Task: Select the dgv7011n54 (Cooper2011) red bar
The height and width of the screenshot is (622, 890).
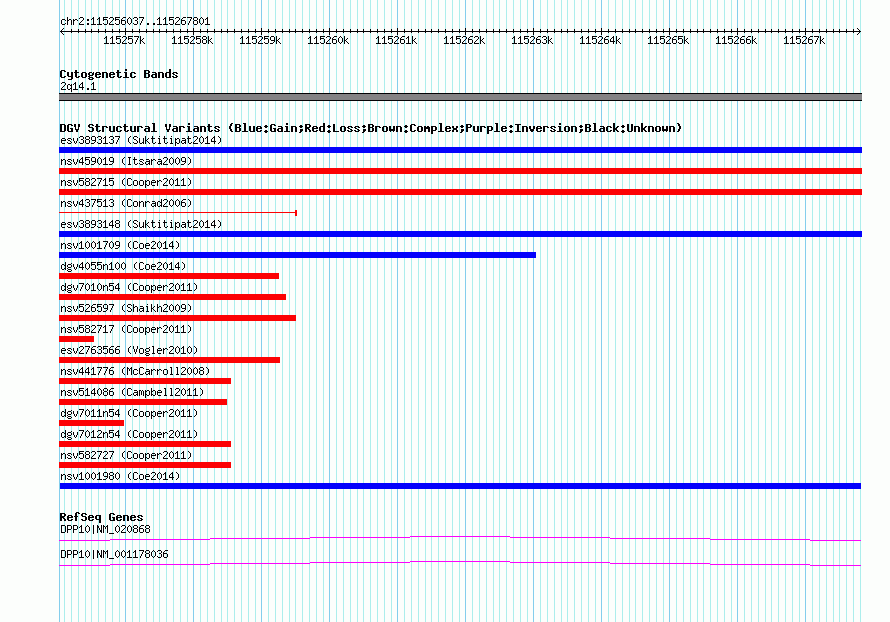Action: coord(91,423)
